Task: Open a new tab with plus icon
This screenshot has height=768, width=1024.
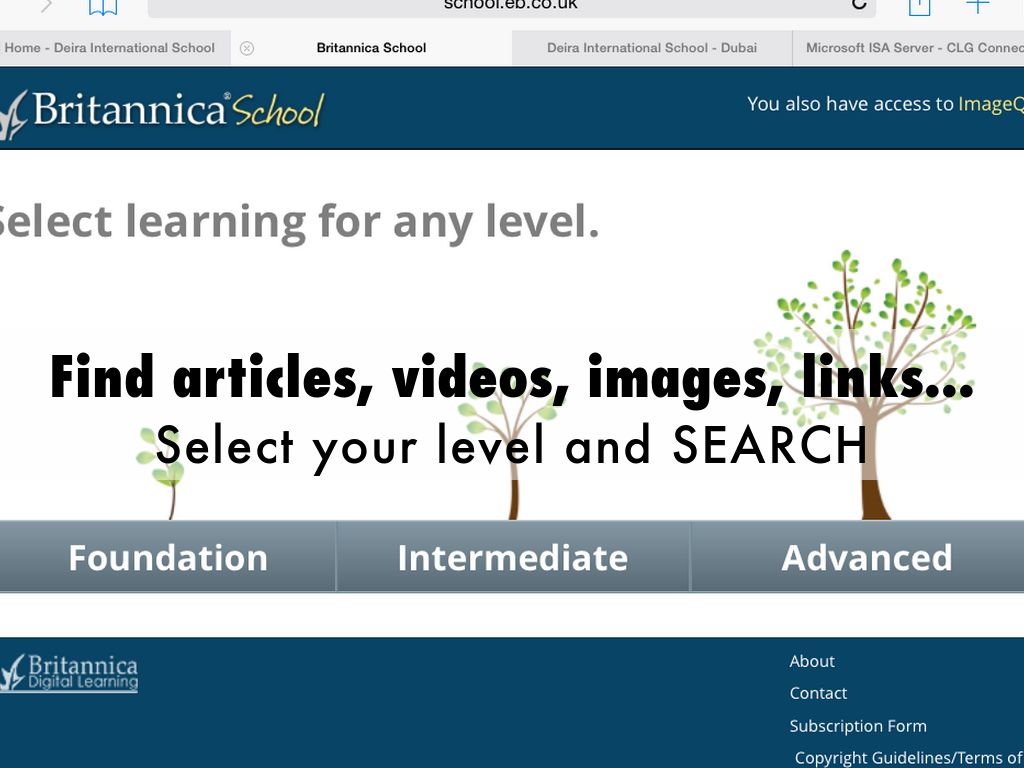Action: tap(977, 6)
